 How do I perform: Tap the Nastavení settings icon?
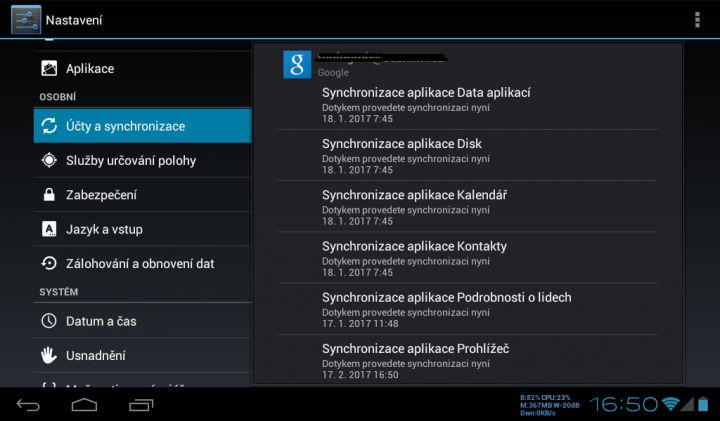click(26, 20)
